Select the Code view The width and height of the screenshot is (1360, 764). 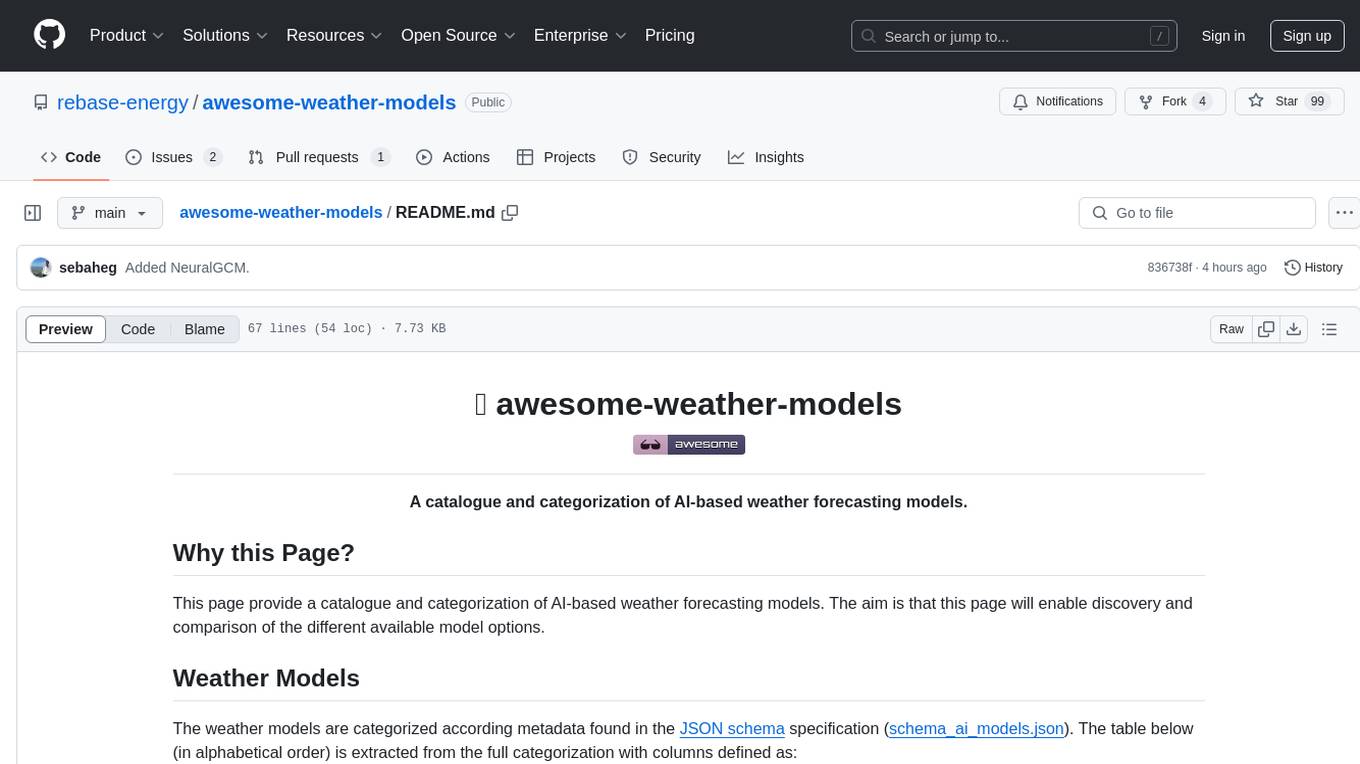(138, 329)
